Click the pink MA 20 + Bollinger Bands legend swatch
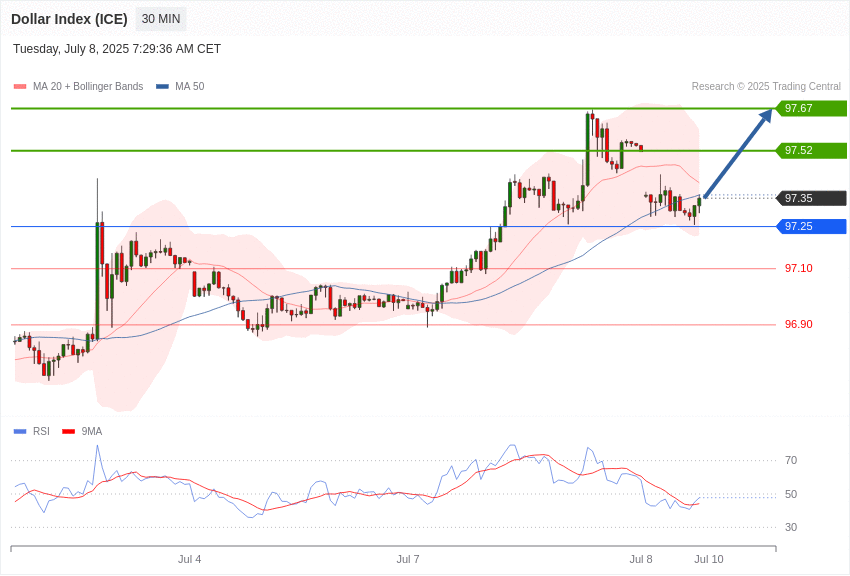850x576 pixels. pyautogui.click(x=20, y=87)
